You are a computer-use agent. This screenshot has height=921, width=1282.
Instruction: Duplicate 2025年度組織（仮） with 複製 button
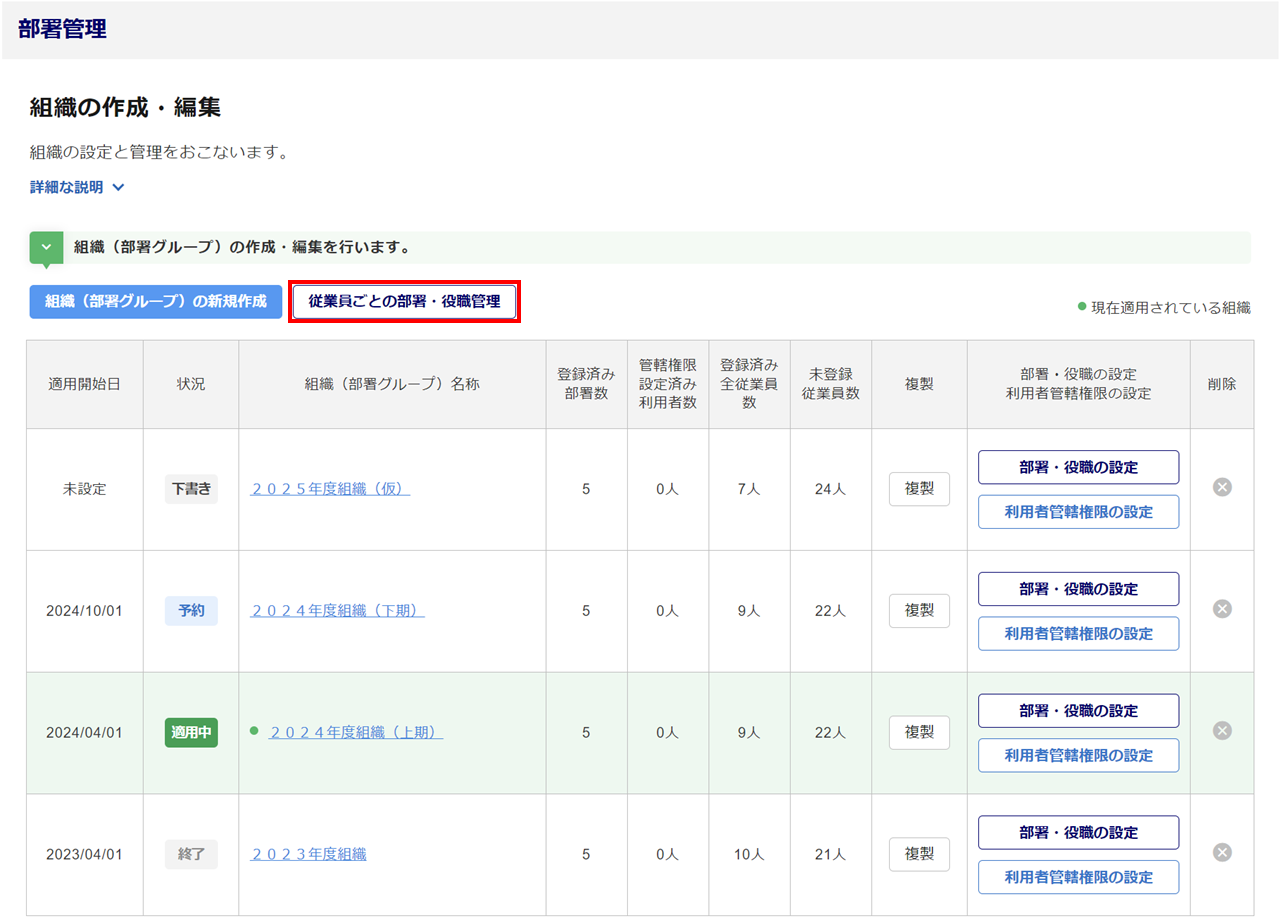[x=919, y=489]
